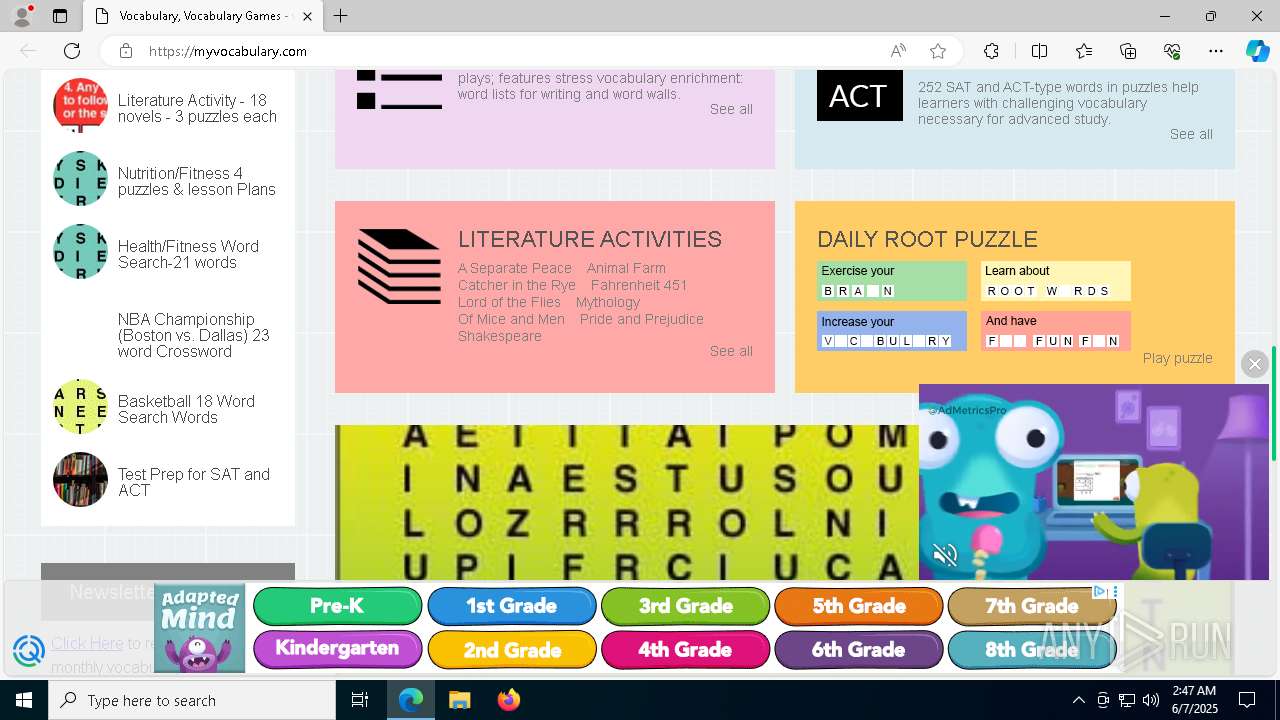Click the stacked books icon
1280x720 pixels.
(x=399, y=266)
